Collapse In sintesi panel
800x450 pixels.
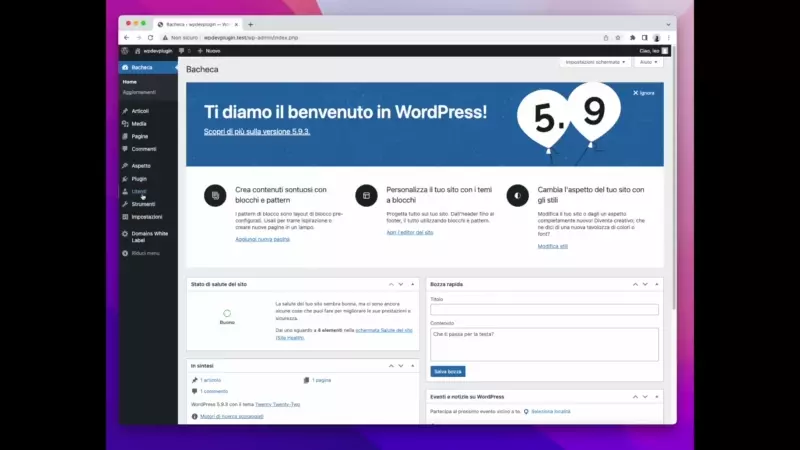pyautogui.click(x=412, y=366)
